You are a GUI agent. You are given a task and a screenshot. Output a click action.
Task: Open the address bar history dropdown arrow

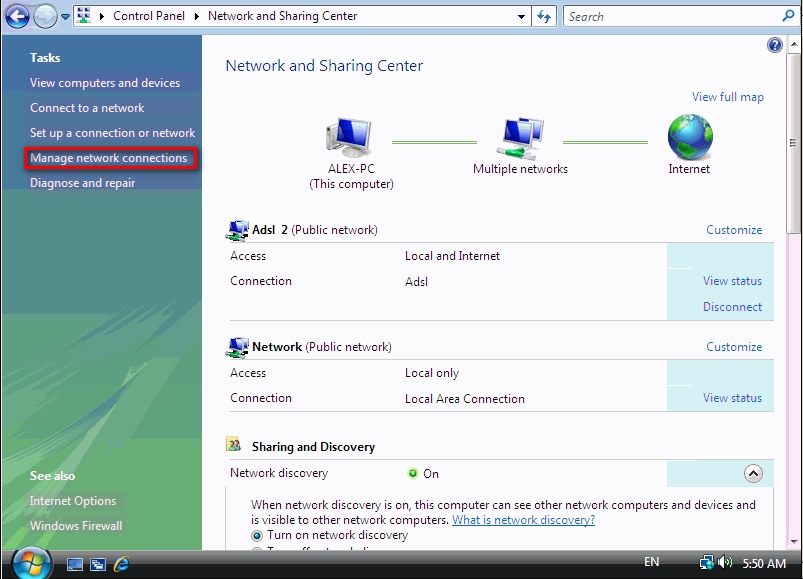point(522,17)
